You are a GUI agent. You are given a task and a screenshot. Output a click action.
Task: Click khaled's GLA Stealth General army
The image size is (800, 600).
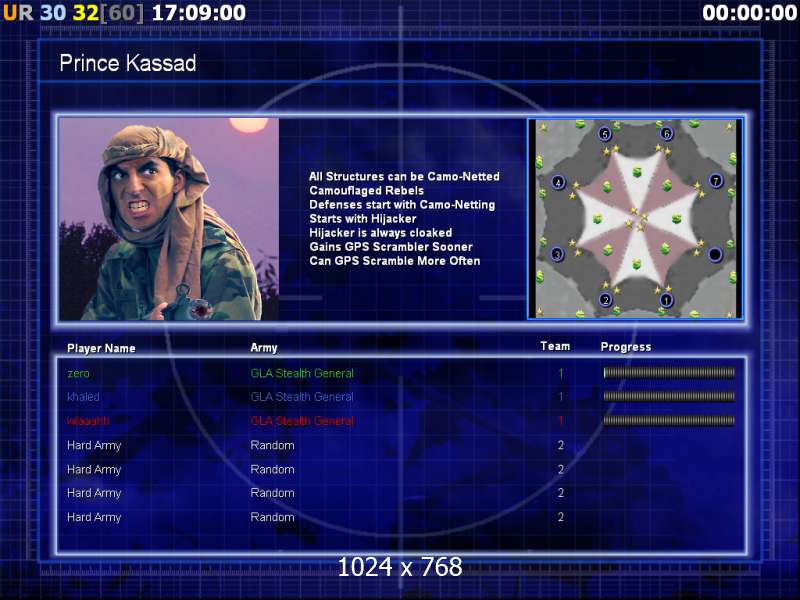click(302, 396)
